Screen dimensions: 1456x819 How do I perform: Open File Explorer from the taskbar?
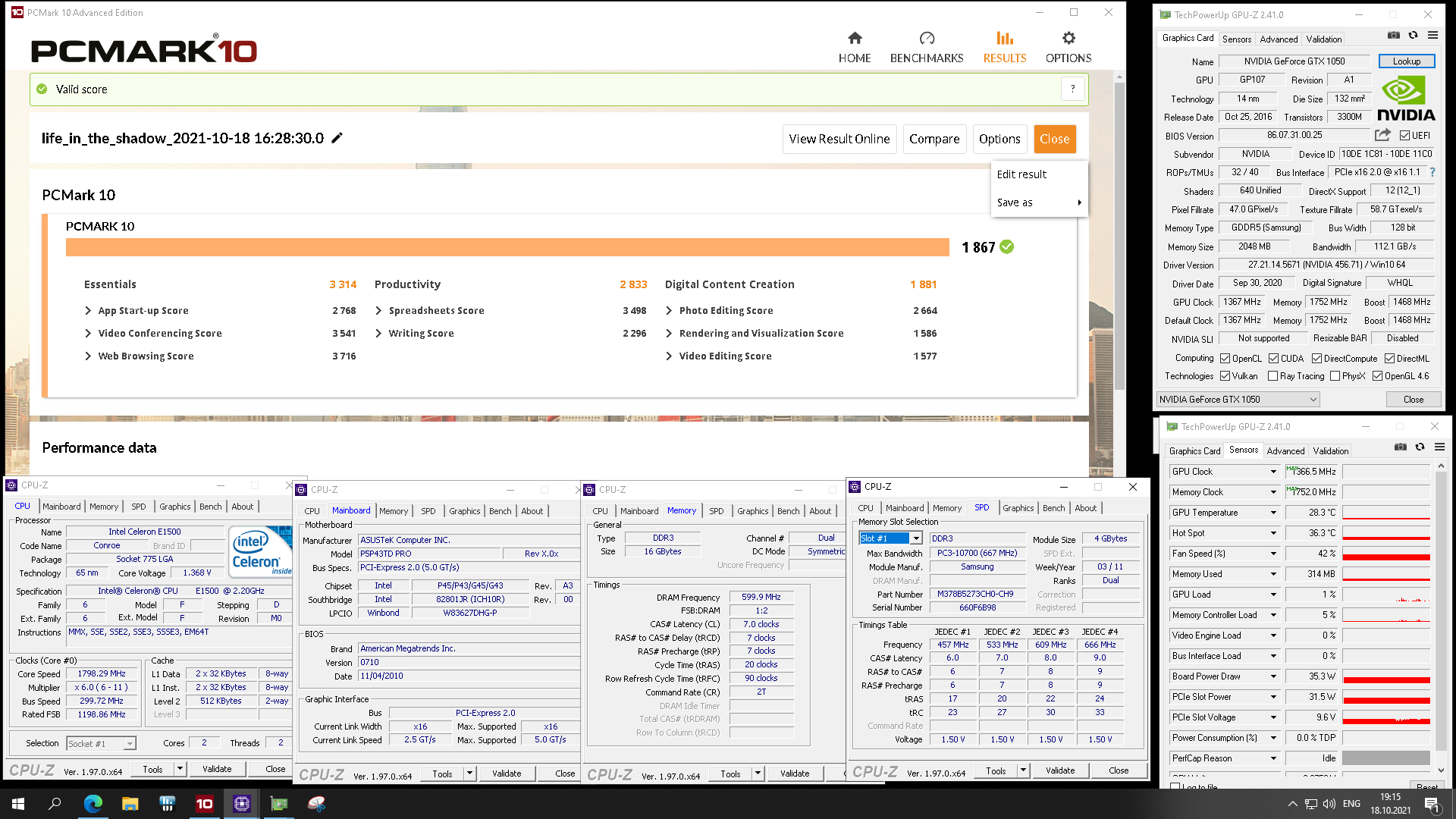pyautogui.click(x=130, y=804)
